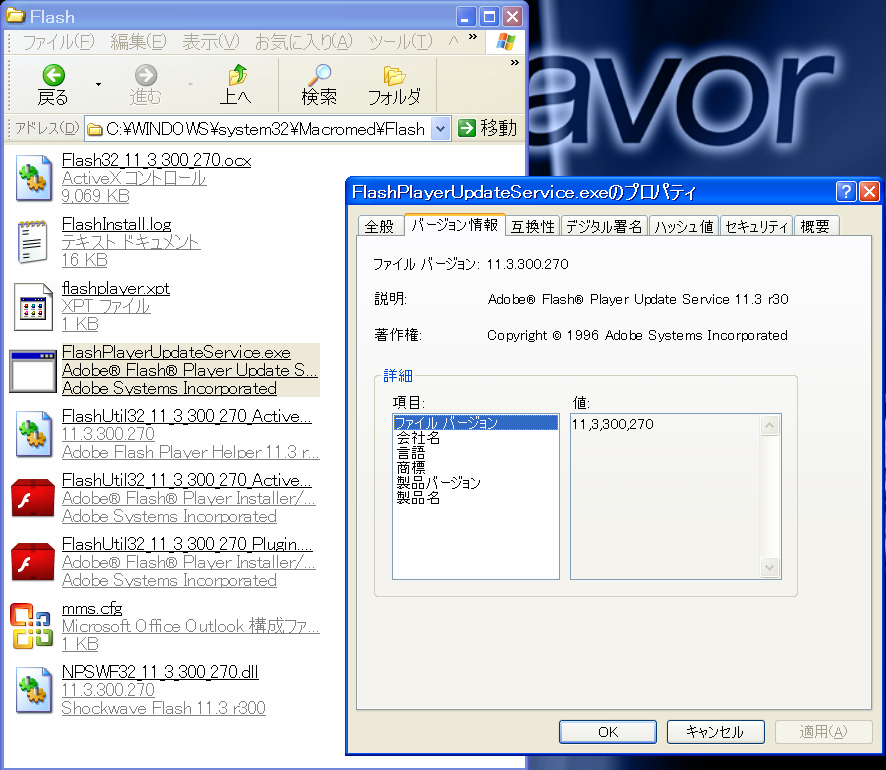This screenshot has height=770, width=886.
Task: Open the FlashPlayerUpdateService.exe file name link
Action: pyautogui.click(x=176, y=353)
